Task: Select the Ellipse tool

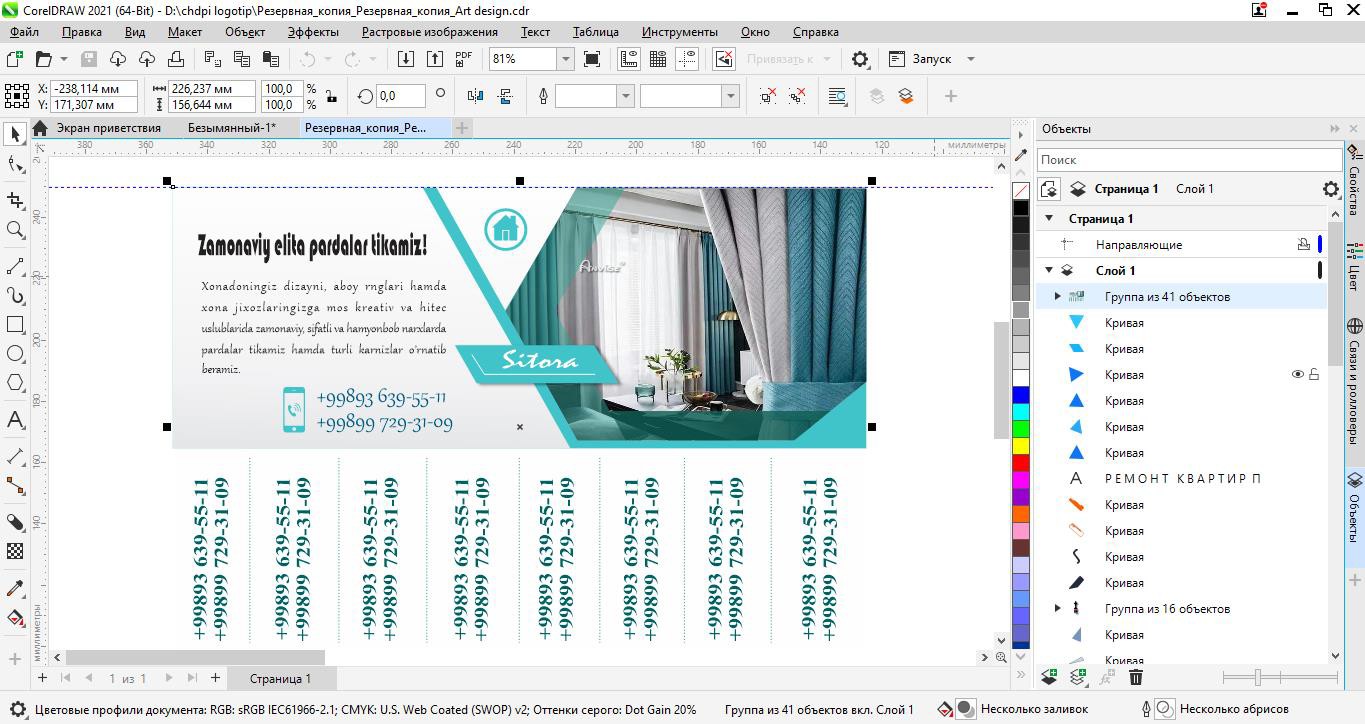Action: 15,354
